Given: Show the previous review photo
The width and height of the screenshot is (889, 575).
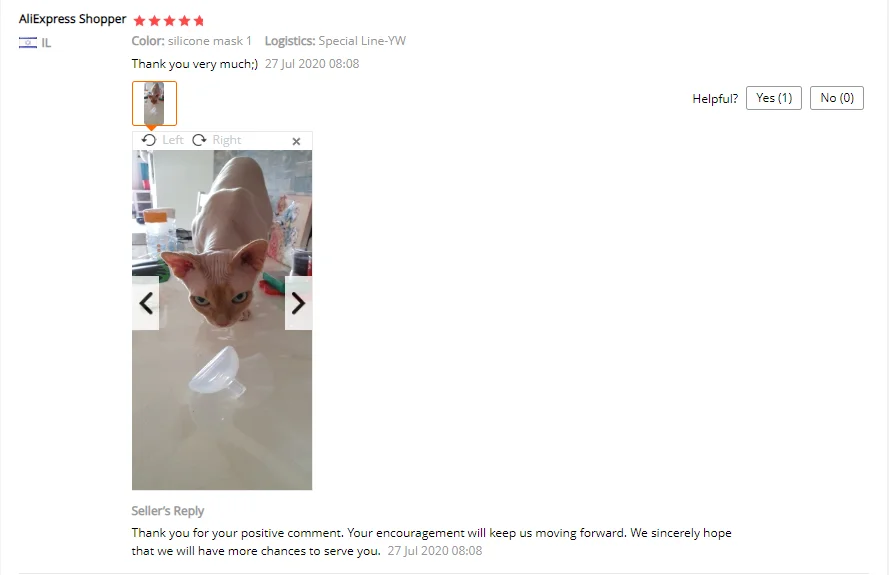Looking at the screenshot, I should coord(146,303).
